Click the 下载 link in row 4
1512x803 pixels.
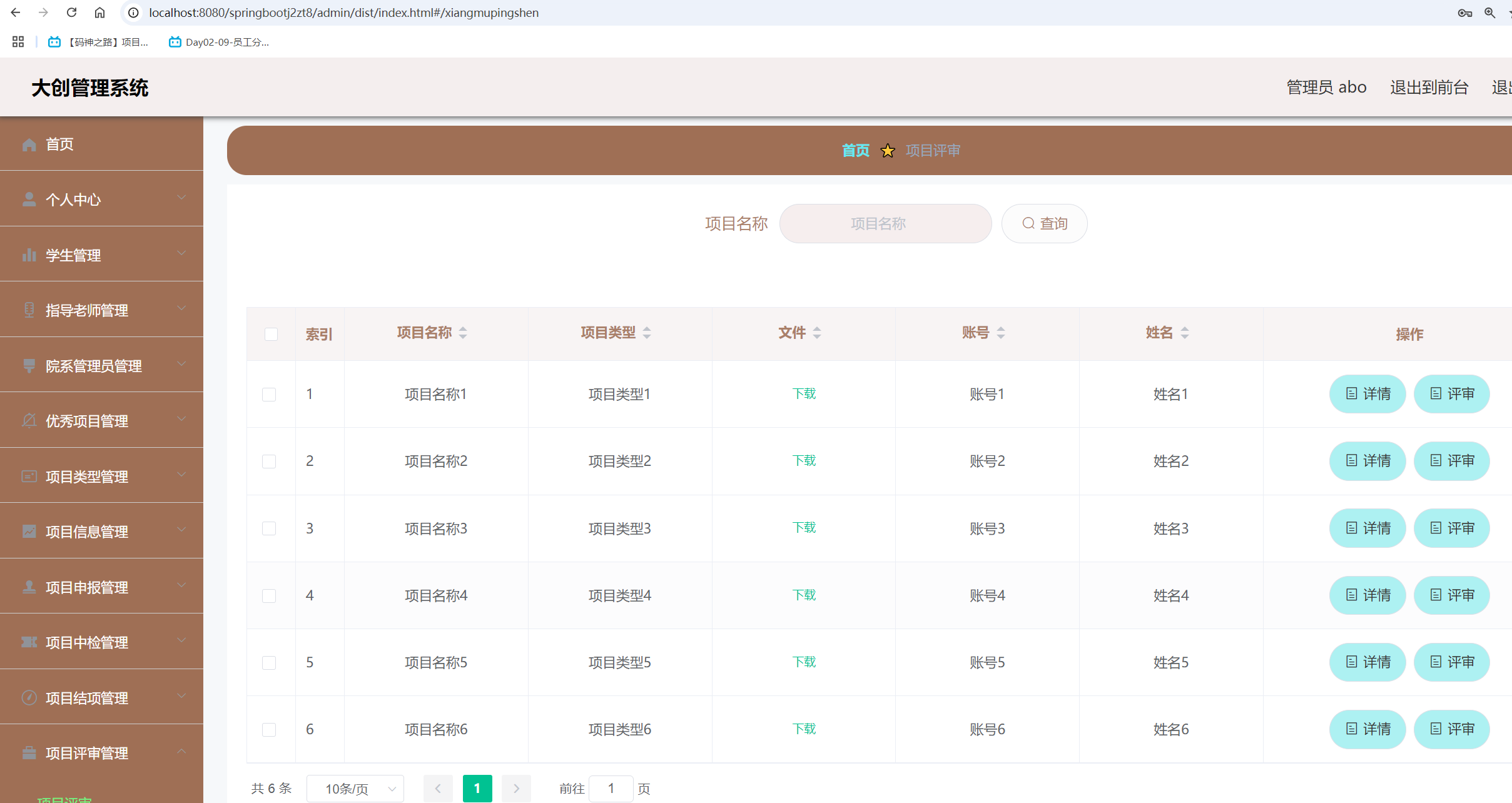(804, 595)
